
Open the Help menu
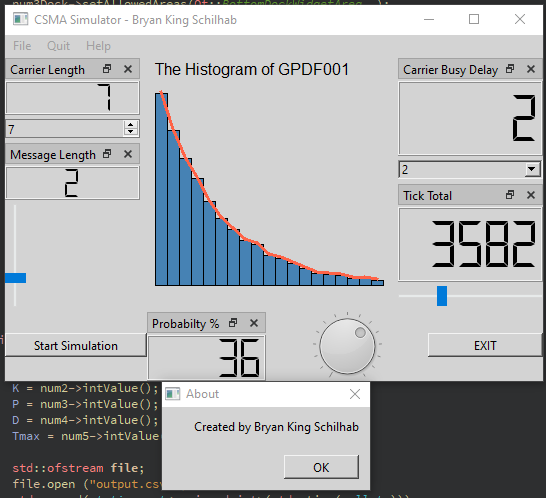(98, 46)
